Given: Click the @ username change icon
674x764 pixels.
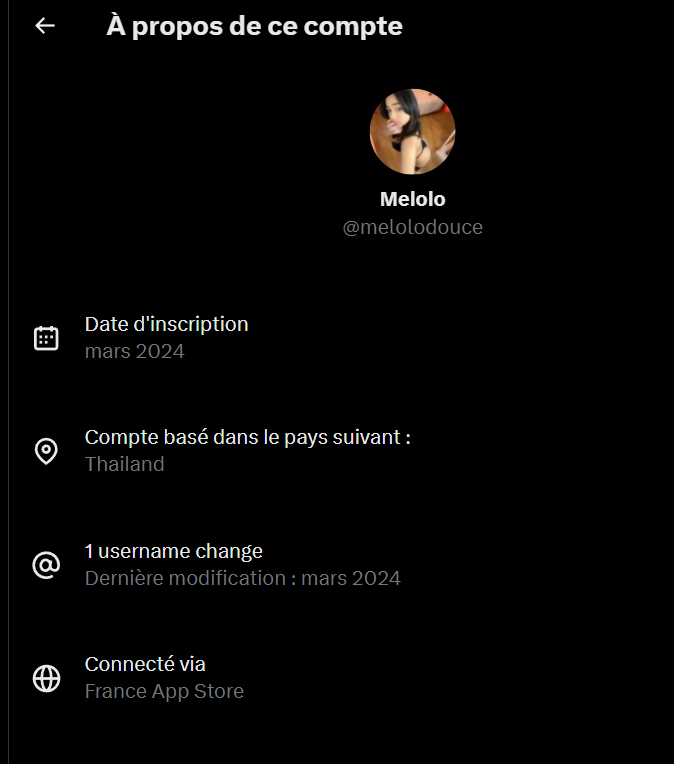Looking at the screenshot, I should (46, 565).
